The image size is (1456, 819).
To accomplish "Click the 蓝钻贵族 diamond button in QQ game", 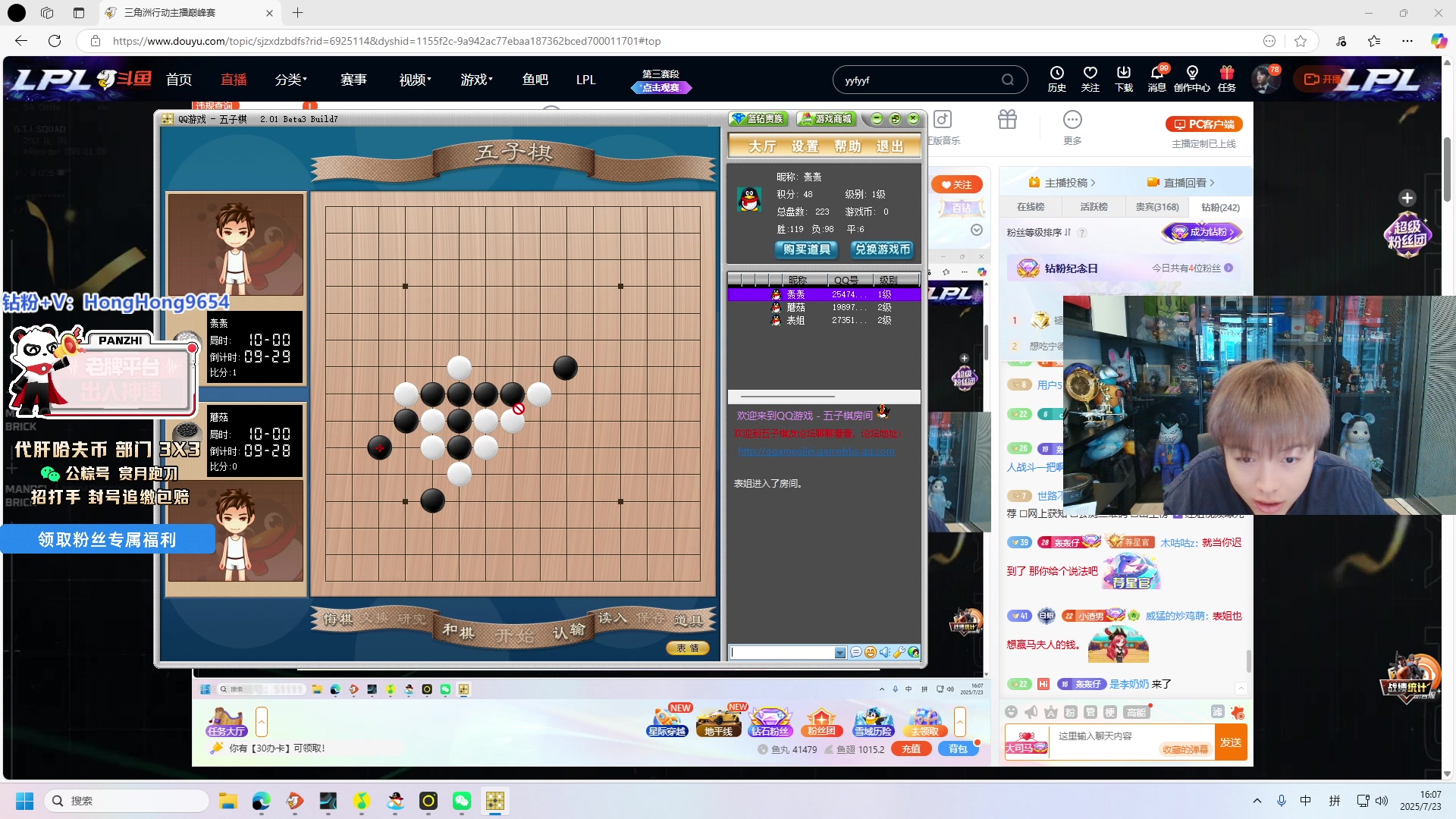I will [758, 119].
